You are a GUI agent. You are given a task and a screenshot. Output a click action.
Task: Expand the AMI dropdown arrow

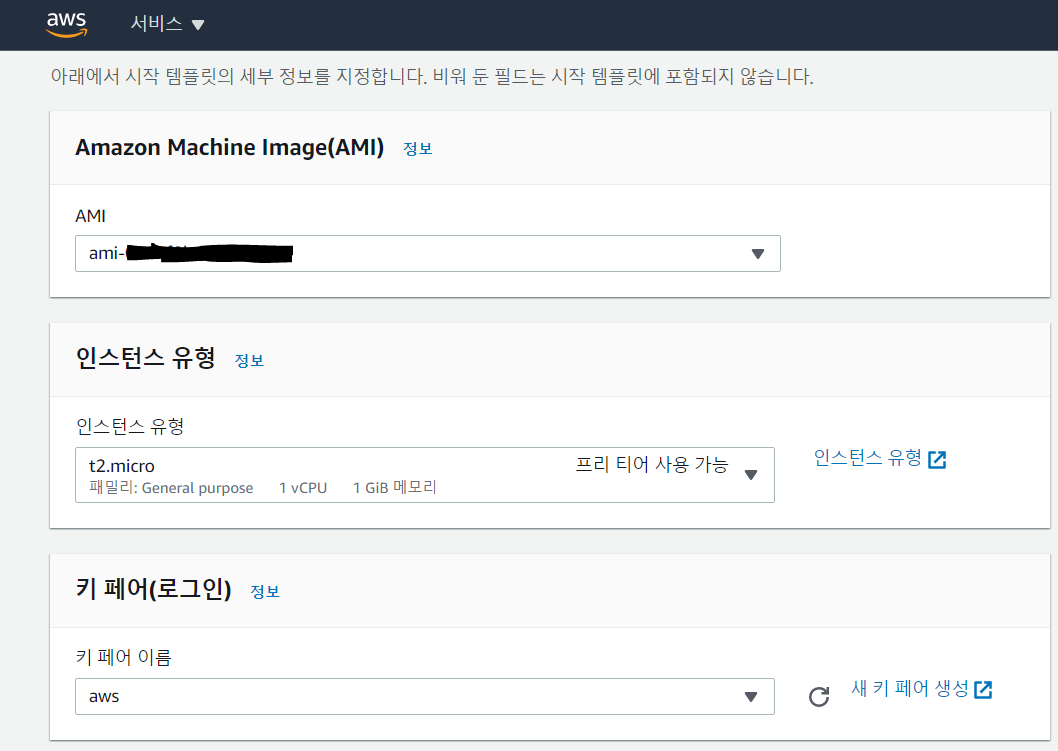pyautogui.click(x=757, y=254)
